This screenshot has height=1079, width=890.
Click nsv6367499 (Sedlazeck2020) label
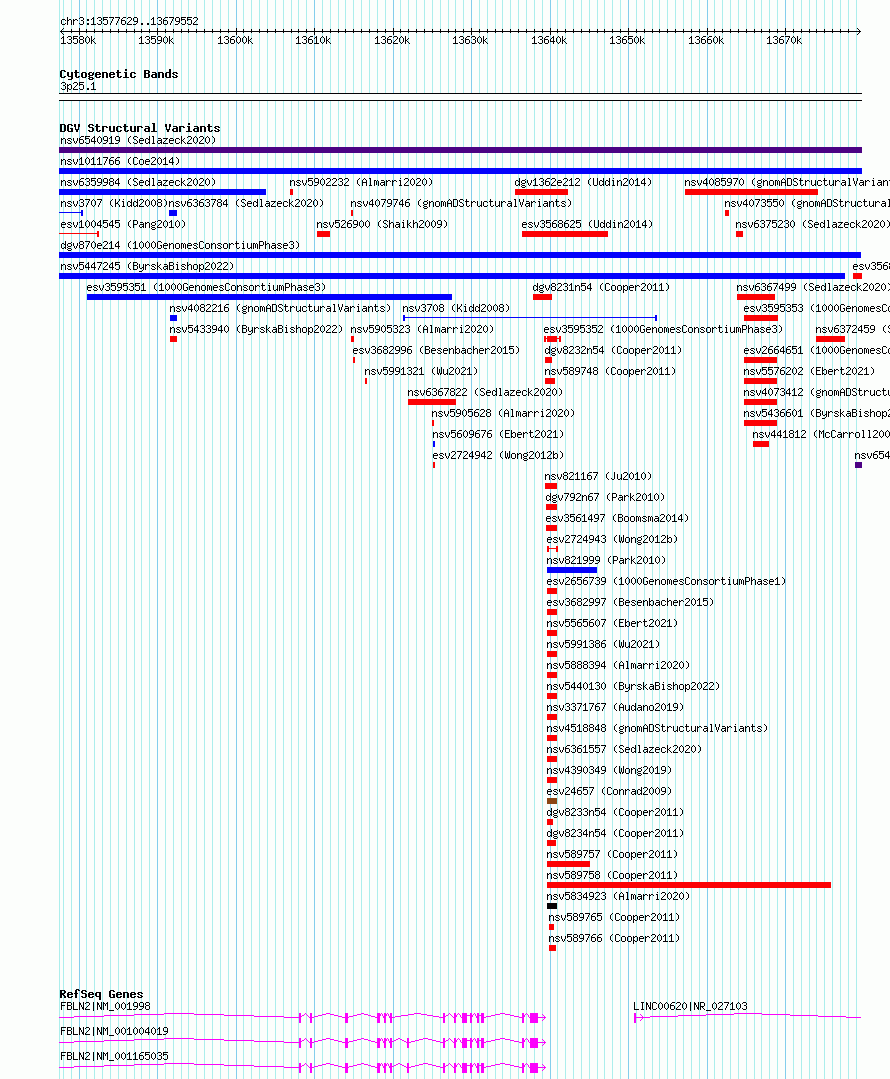pos(813,287)
